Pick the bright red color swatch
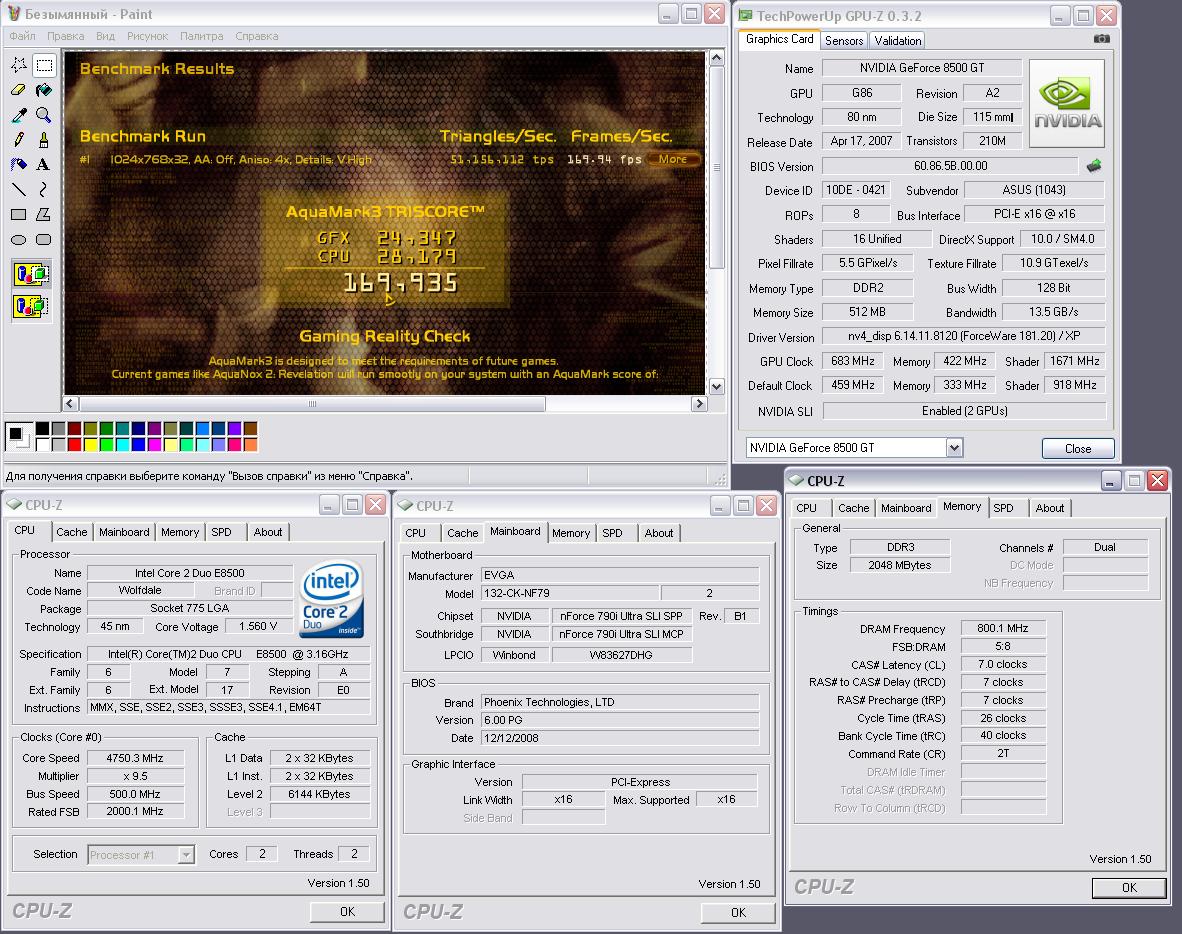This screenshot has width=1182, height=934. click(x=75, y=445)
